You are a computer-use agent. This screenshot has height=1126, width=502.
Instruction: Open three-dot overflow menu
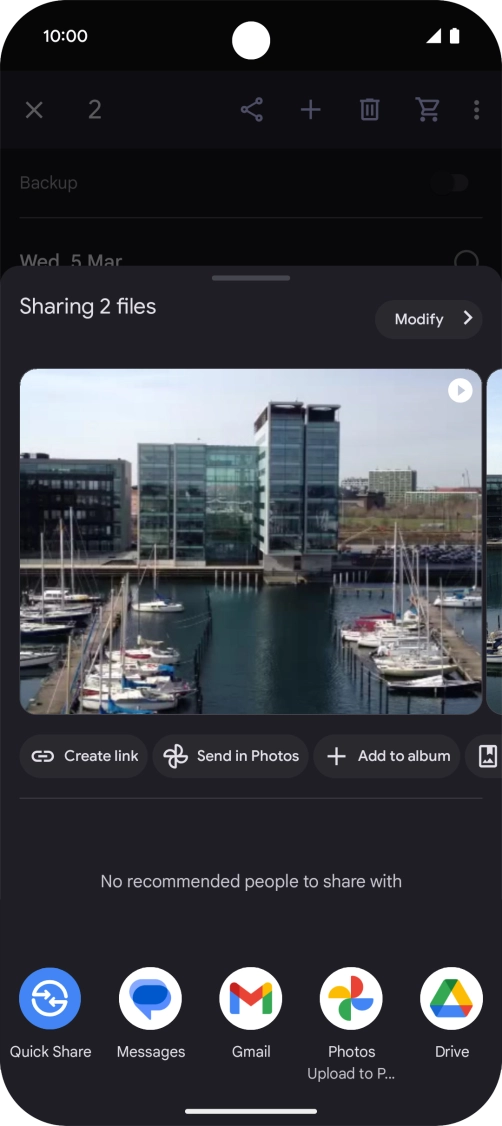pyautogui.click(x=477, y=110)
